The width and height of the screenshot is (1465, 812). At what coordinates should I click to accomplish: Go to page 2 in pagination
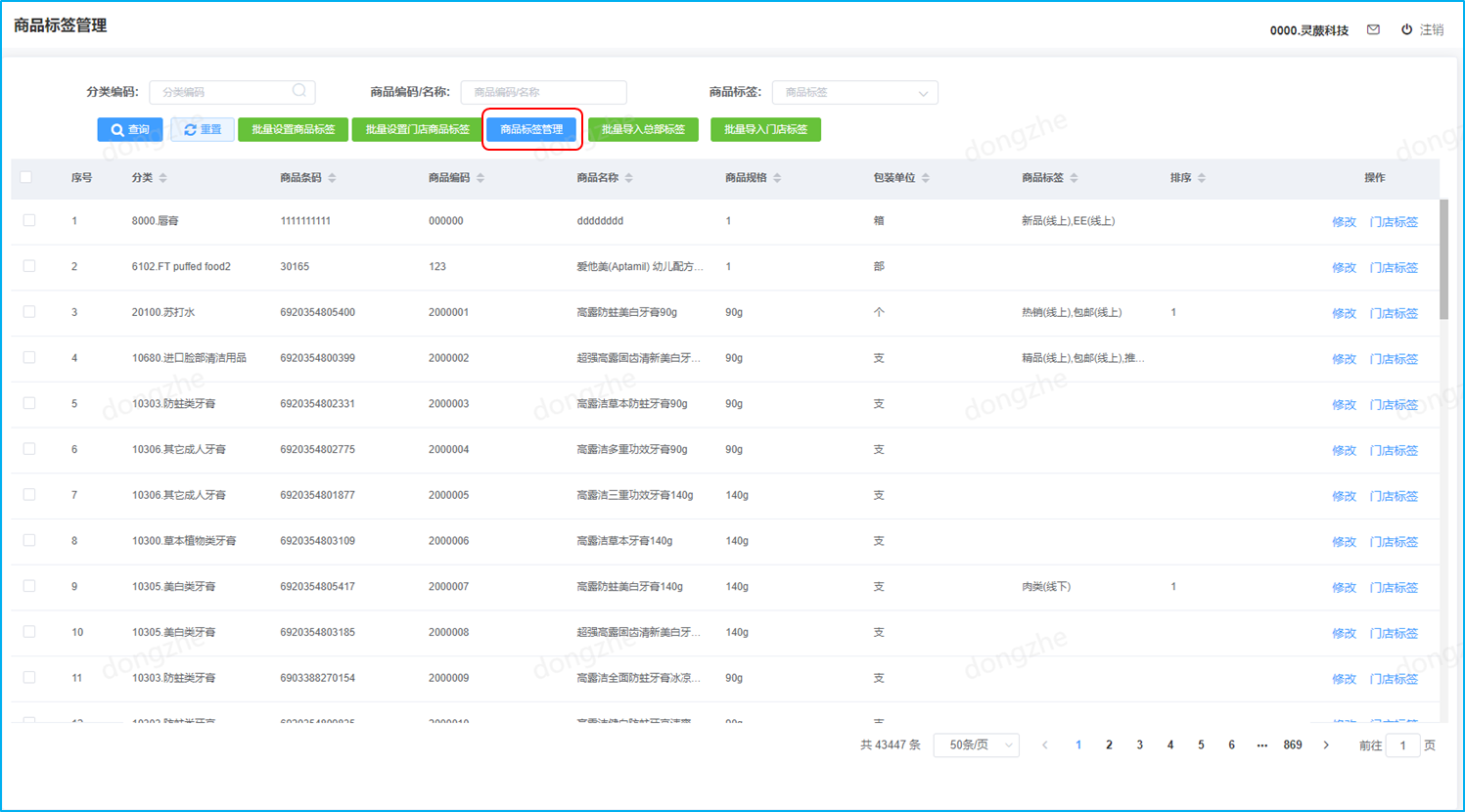point(1109,745)
